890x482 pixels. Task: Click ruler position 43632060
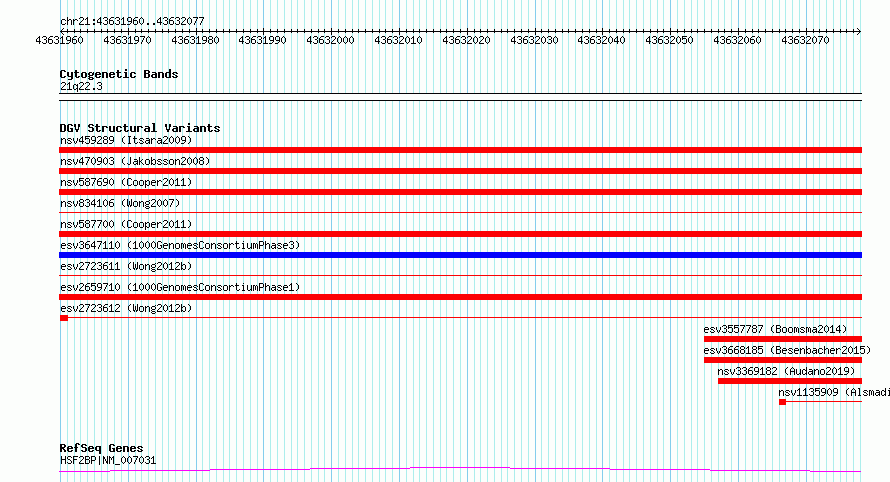[737, 40]
